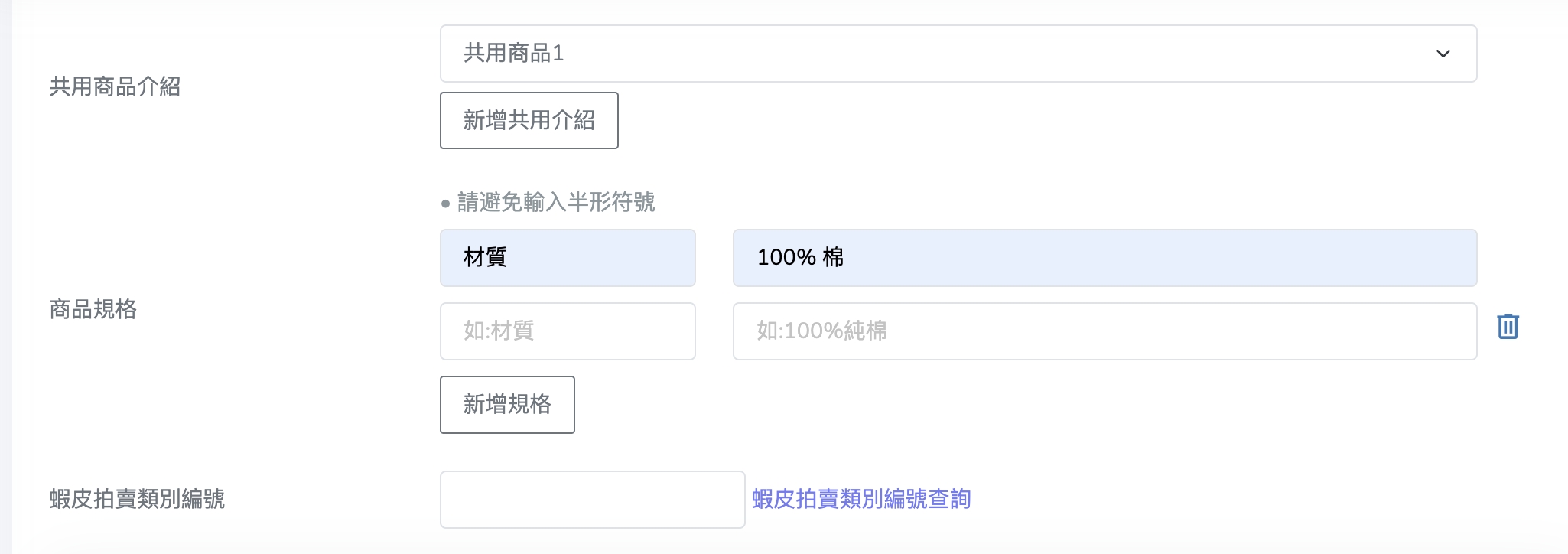Focus the 蝦皮拍賣類別編號 text input box
The width and height of the screenshot is (1568, 554).
click(x=592, y=500)
